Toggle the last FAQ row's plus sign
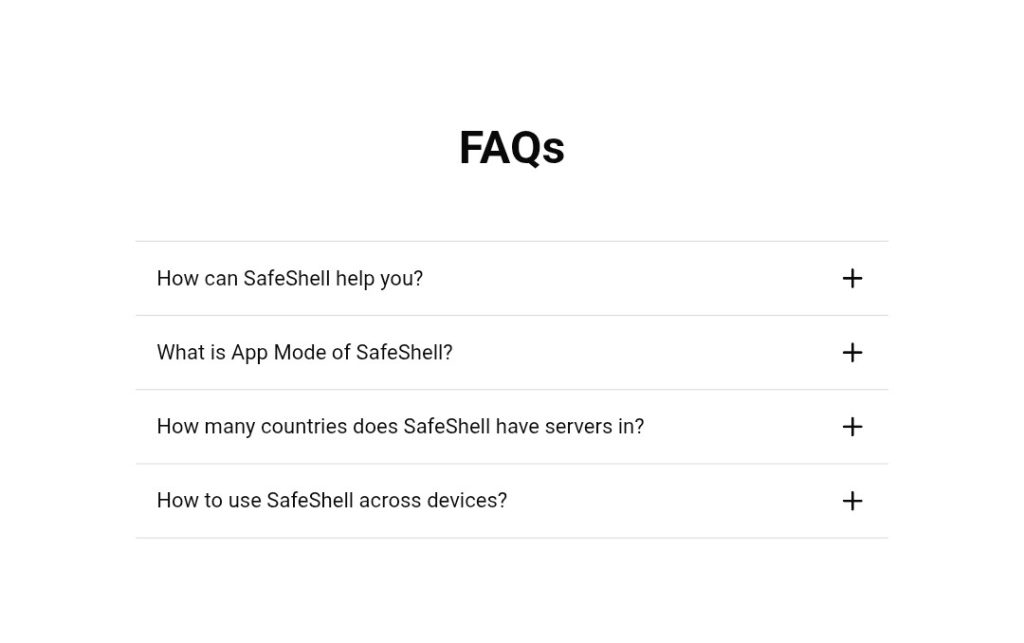Image resolution: width=1024 pixels, height=643 pixels. [x=852, y=501]
